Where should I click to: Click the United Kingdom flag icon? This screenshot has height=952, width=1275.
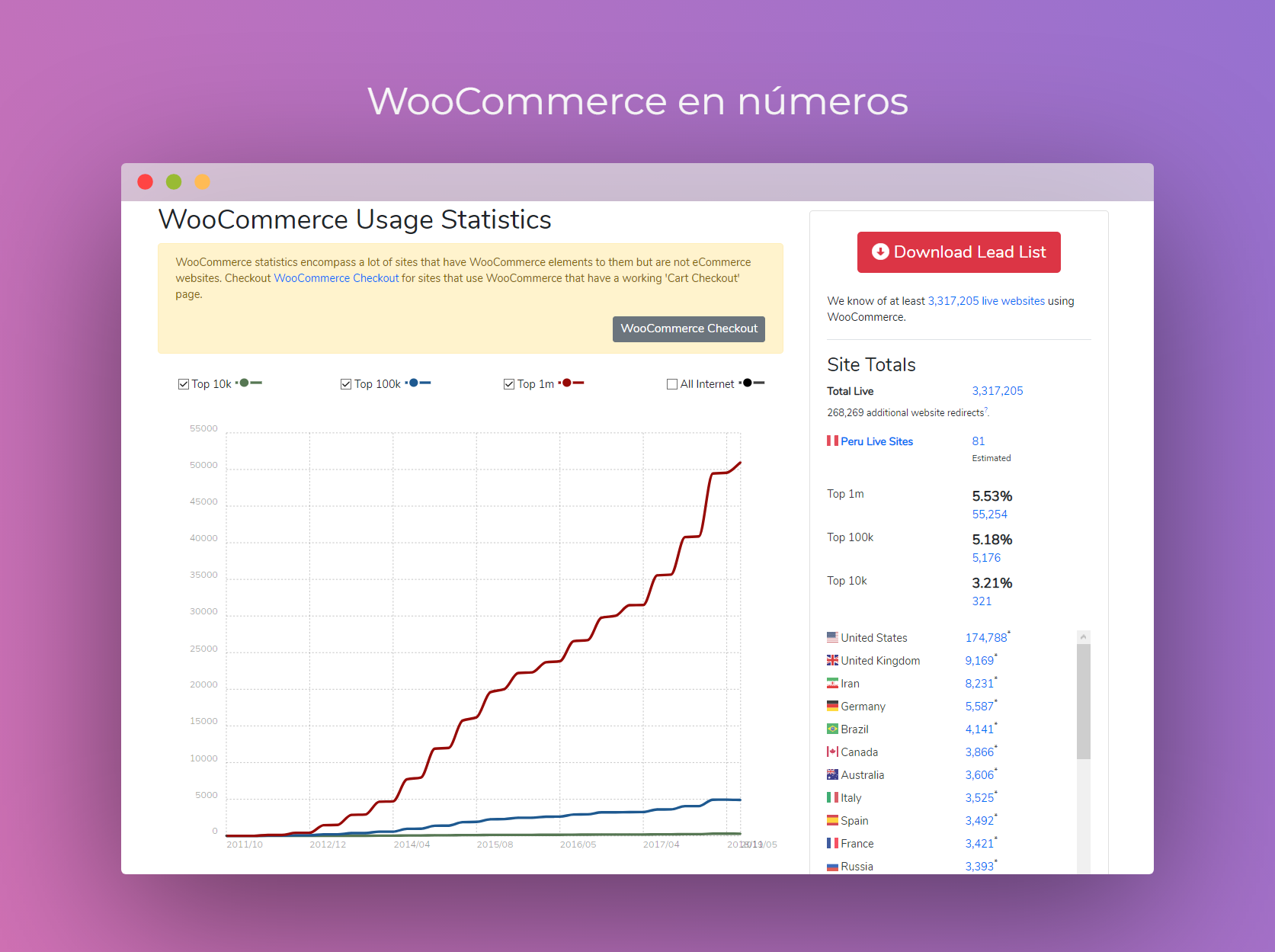coord(832,660)
